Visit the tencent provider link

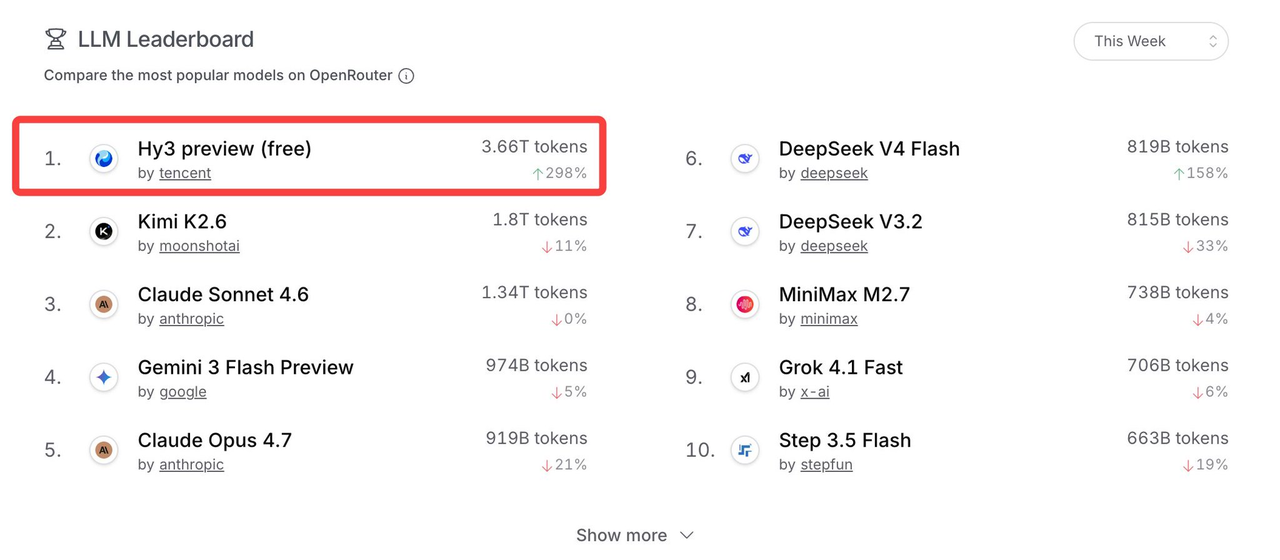tap(185, 173)
